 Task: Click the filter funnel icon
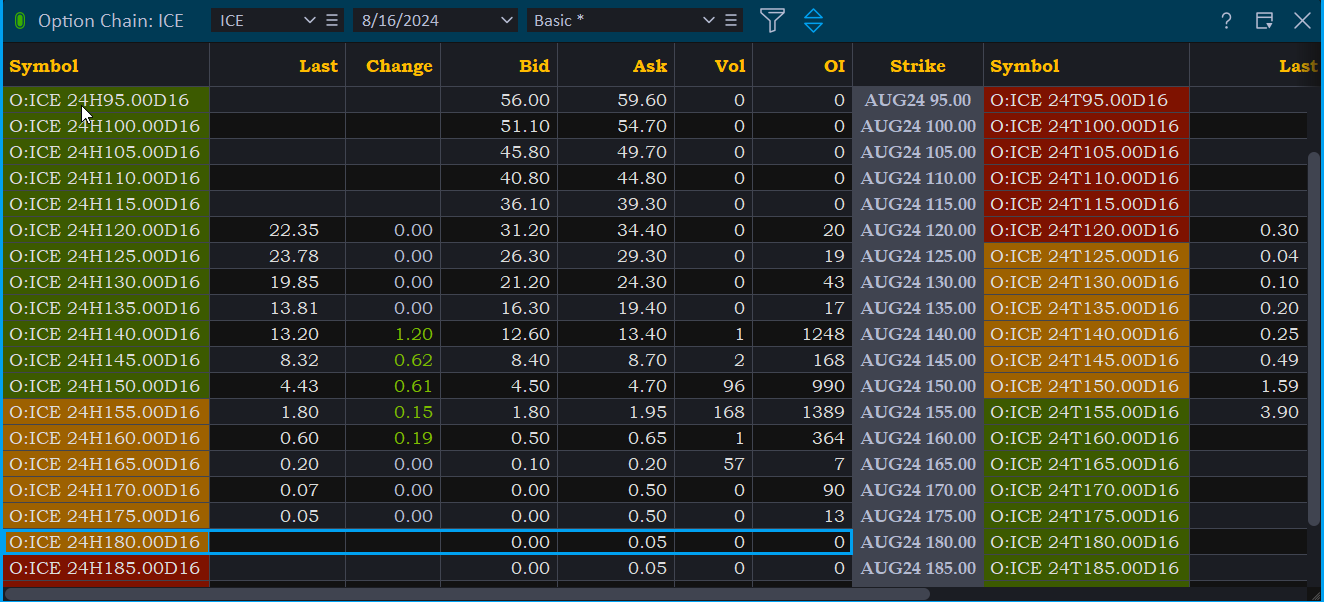point(772,20)
